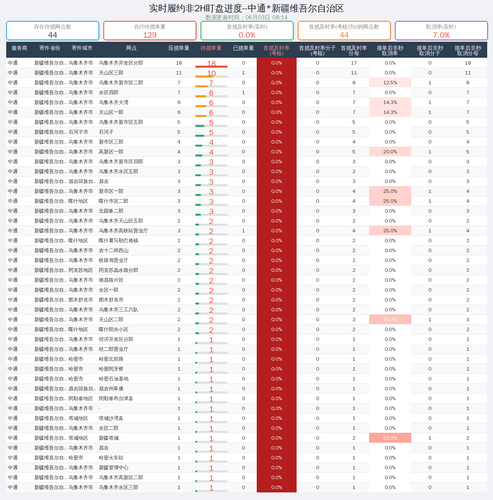Click the 首揽及时率分母 column header

click(354, 50)
